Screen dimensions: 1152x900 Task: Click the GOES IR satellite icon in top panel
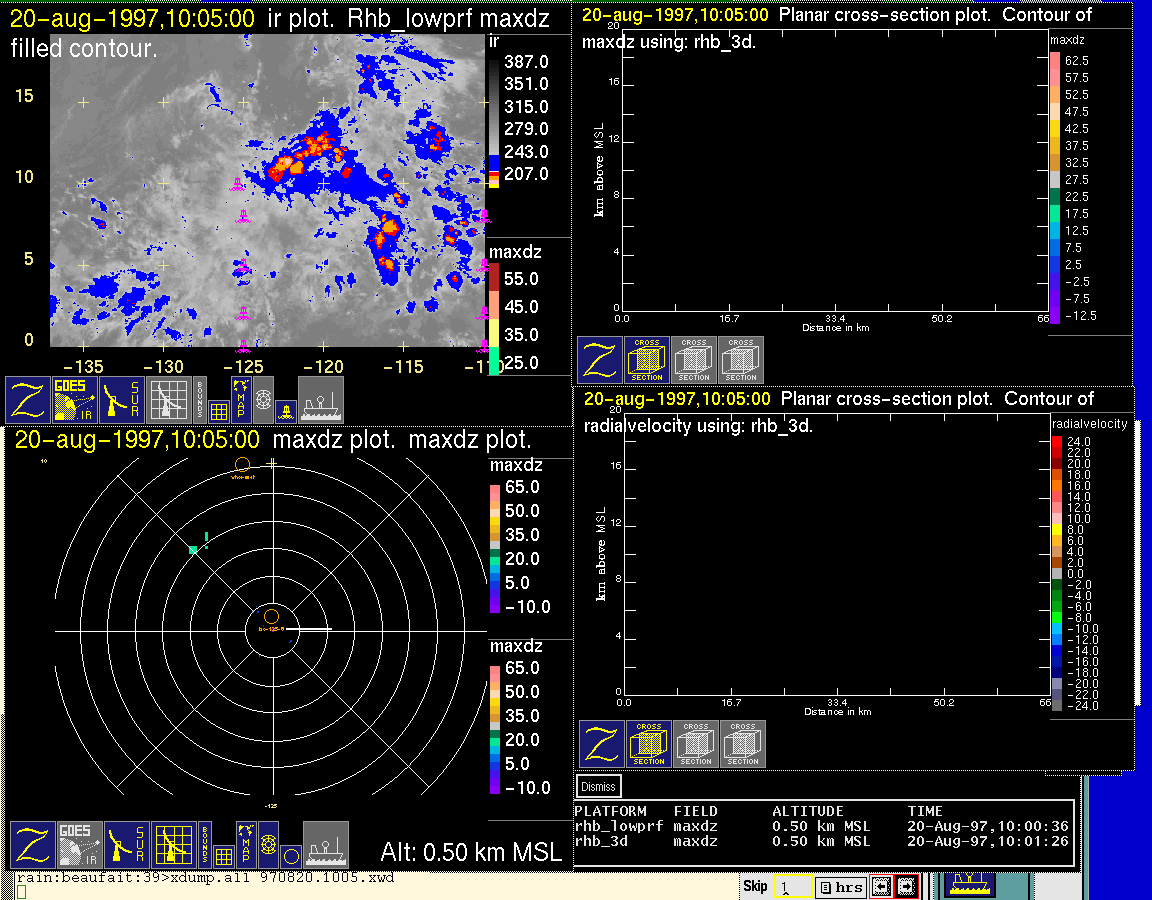[x=76, y=399]
